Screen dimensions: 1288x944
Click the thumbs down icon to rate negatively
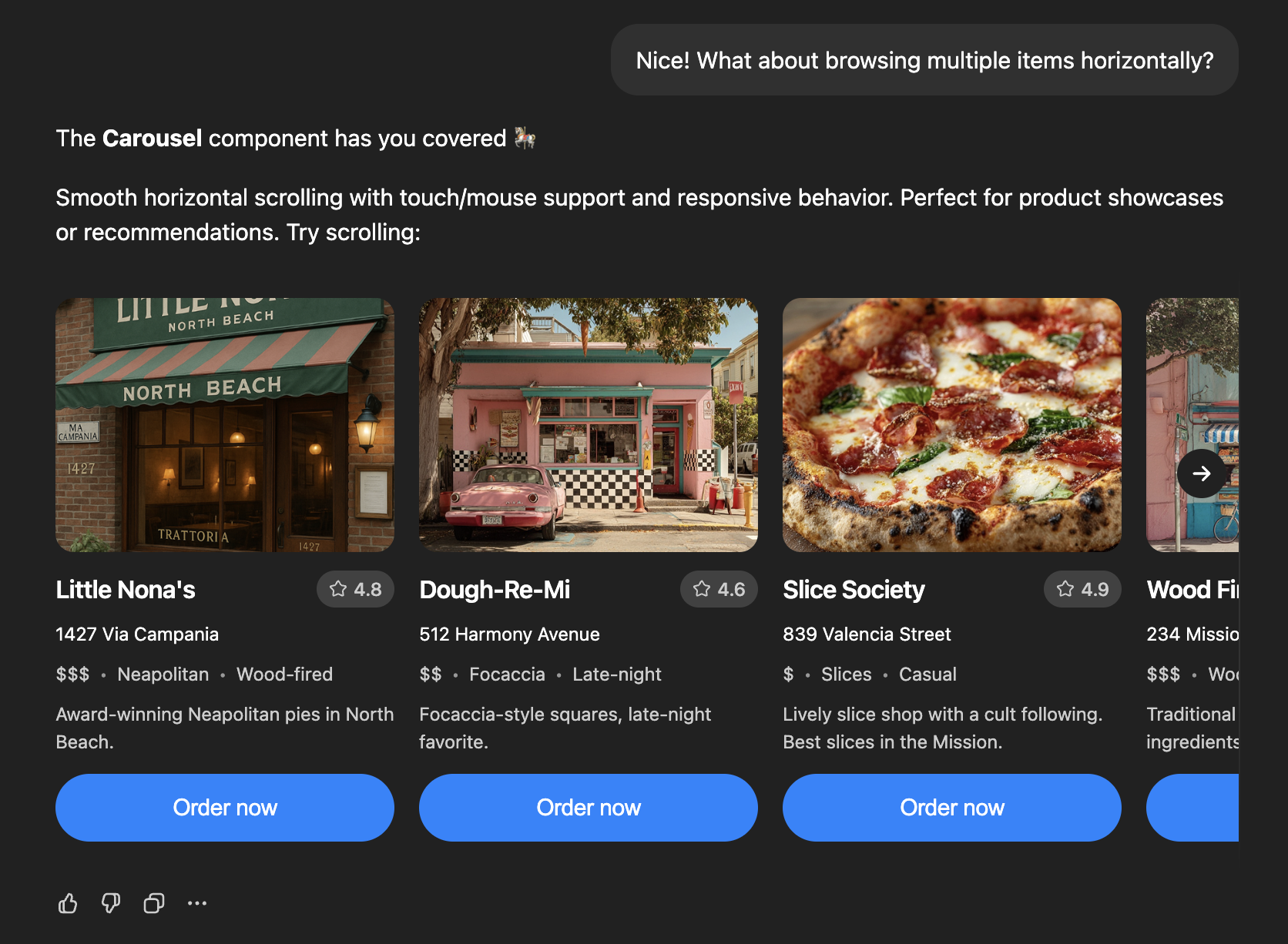coord(110,903)
